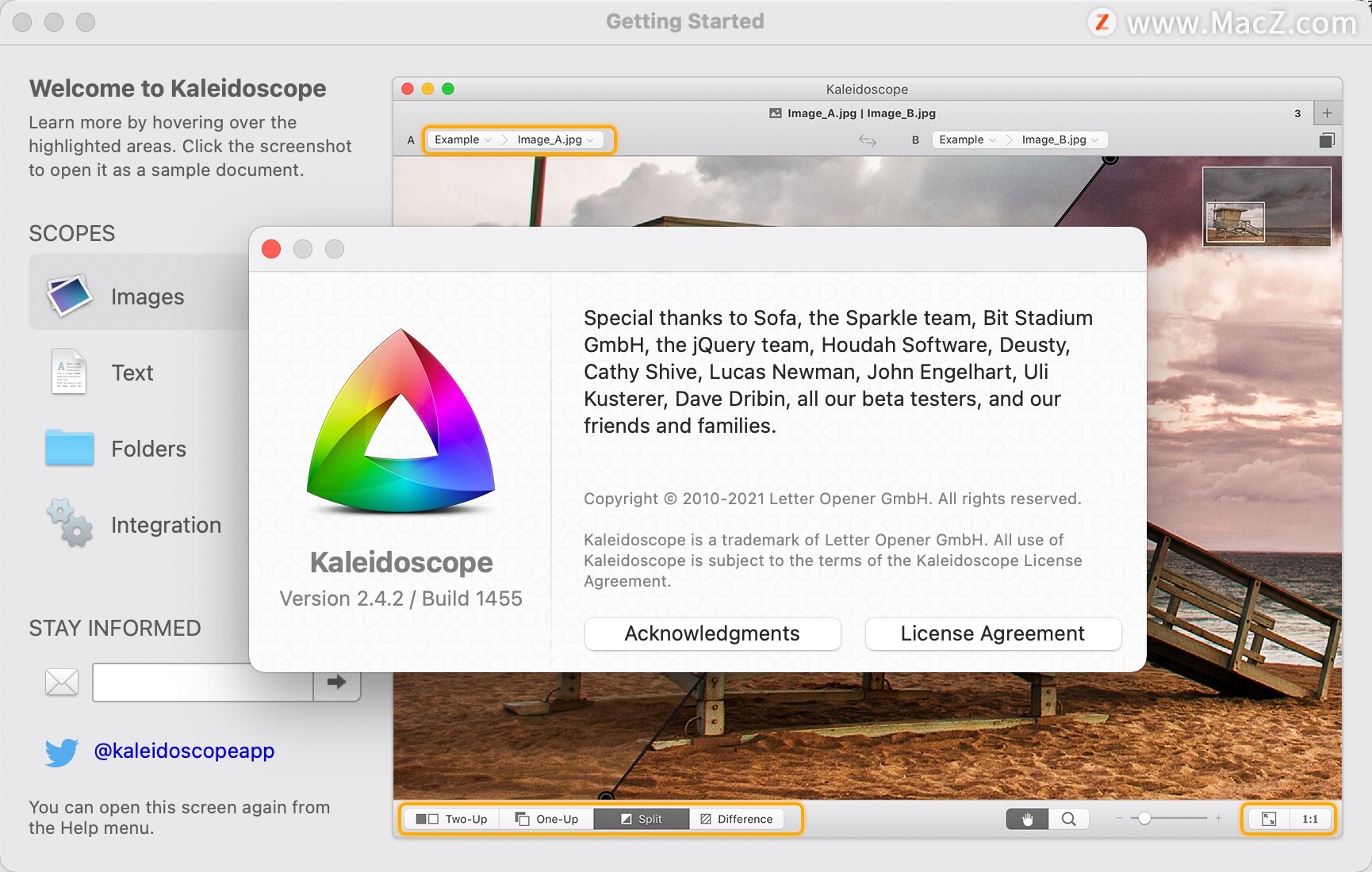Click the Twitter bird icon
This screenshot has width=1372, height=872.
(x=62, y=752)
